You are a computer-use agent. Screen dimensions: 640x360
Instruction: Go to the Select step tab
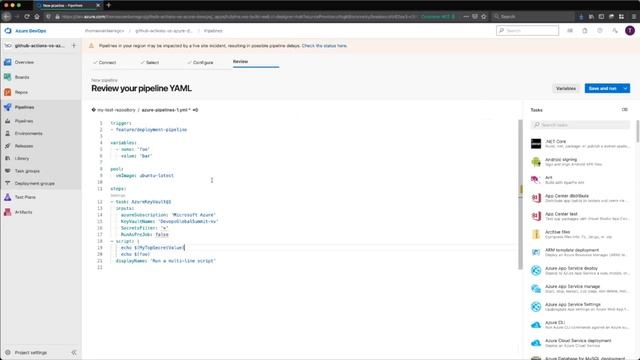coord(150,62)
